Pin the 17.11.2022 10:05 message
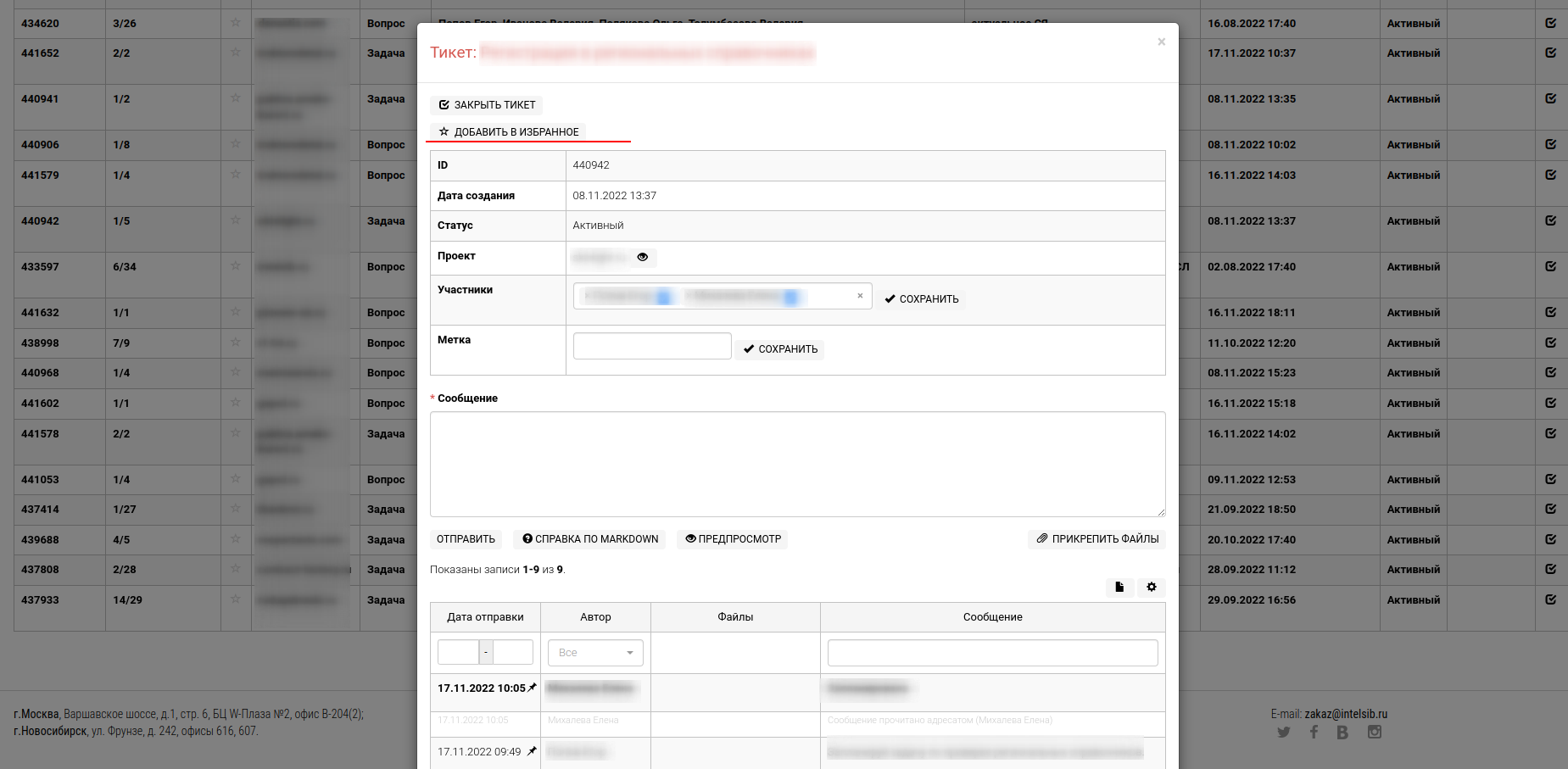1568x769 pixels. (x=533, y=688)
